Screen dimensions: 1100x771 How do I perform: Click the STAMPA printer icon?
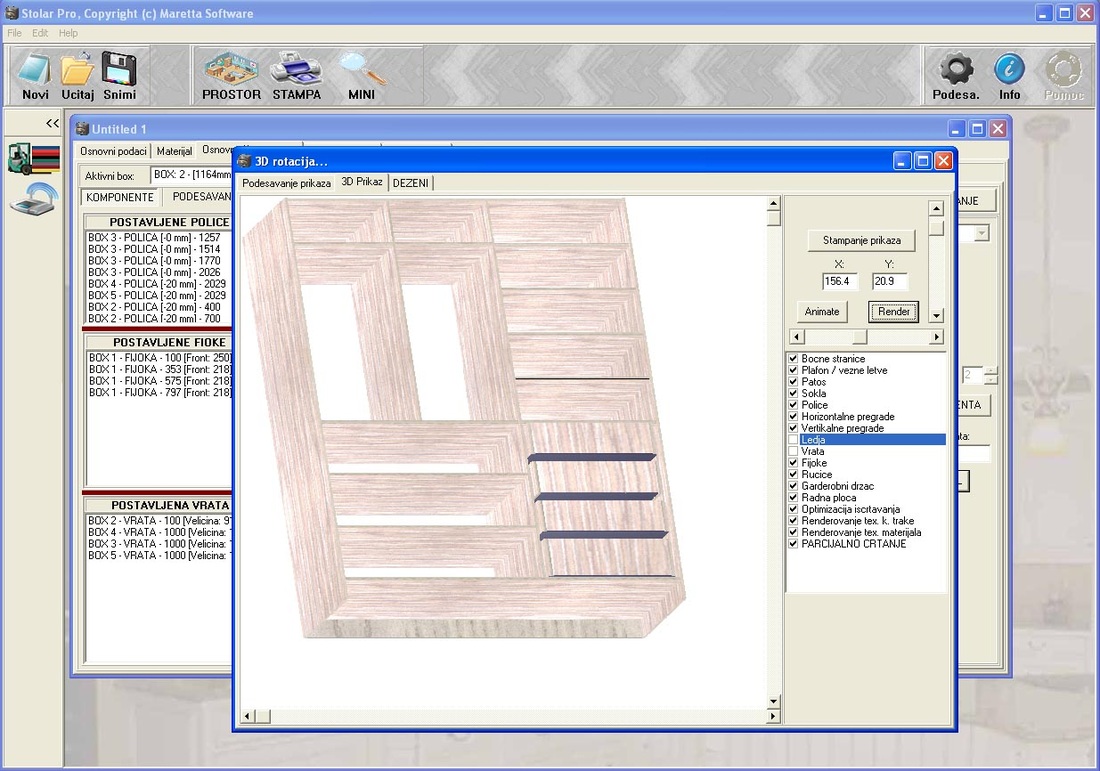pyautogui.click(x=296, y=72)
